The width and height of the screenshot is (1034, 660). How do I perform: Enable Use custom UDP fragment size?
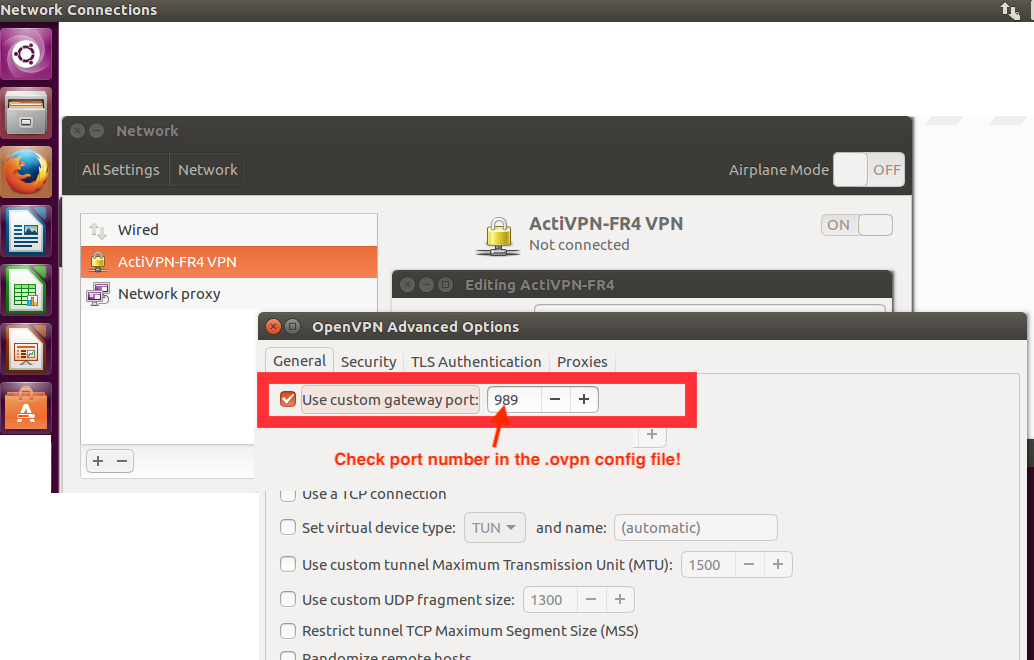point(288,599)
